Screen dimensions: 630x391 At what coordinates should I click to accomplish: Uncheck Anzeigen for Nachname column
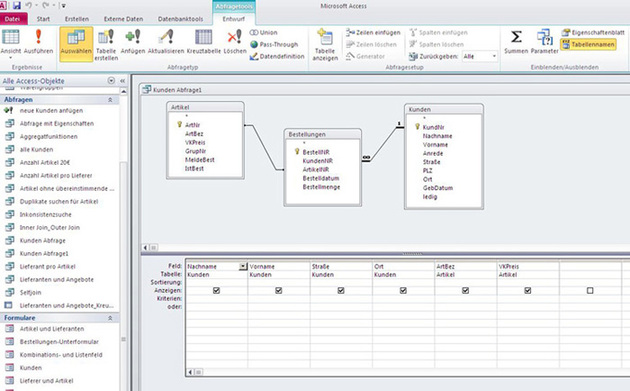click(216, 290)
